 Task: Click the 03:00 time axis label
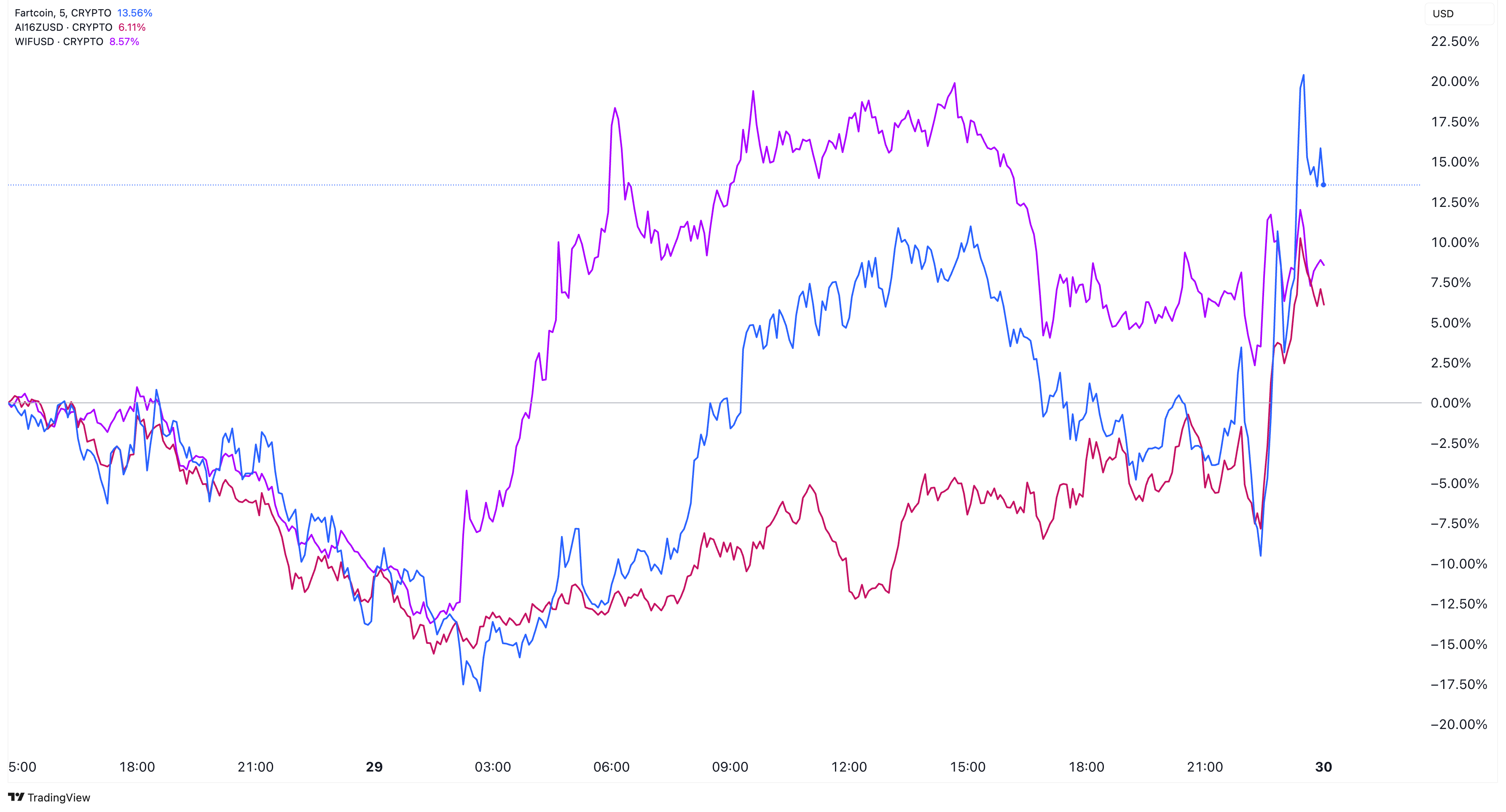coord(492,766)
